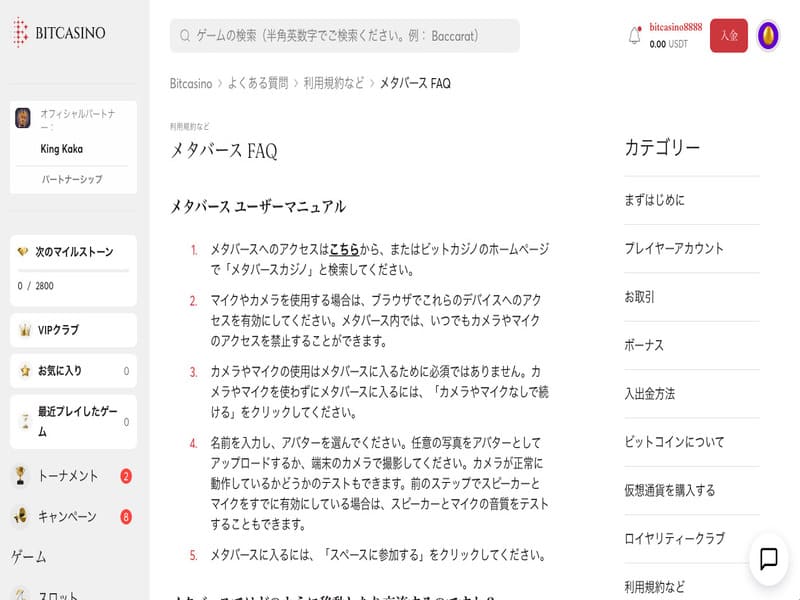Select まずはじめに category
This screenshot has width=800, height=600.
(x=654, y=200)
